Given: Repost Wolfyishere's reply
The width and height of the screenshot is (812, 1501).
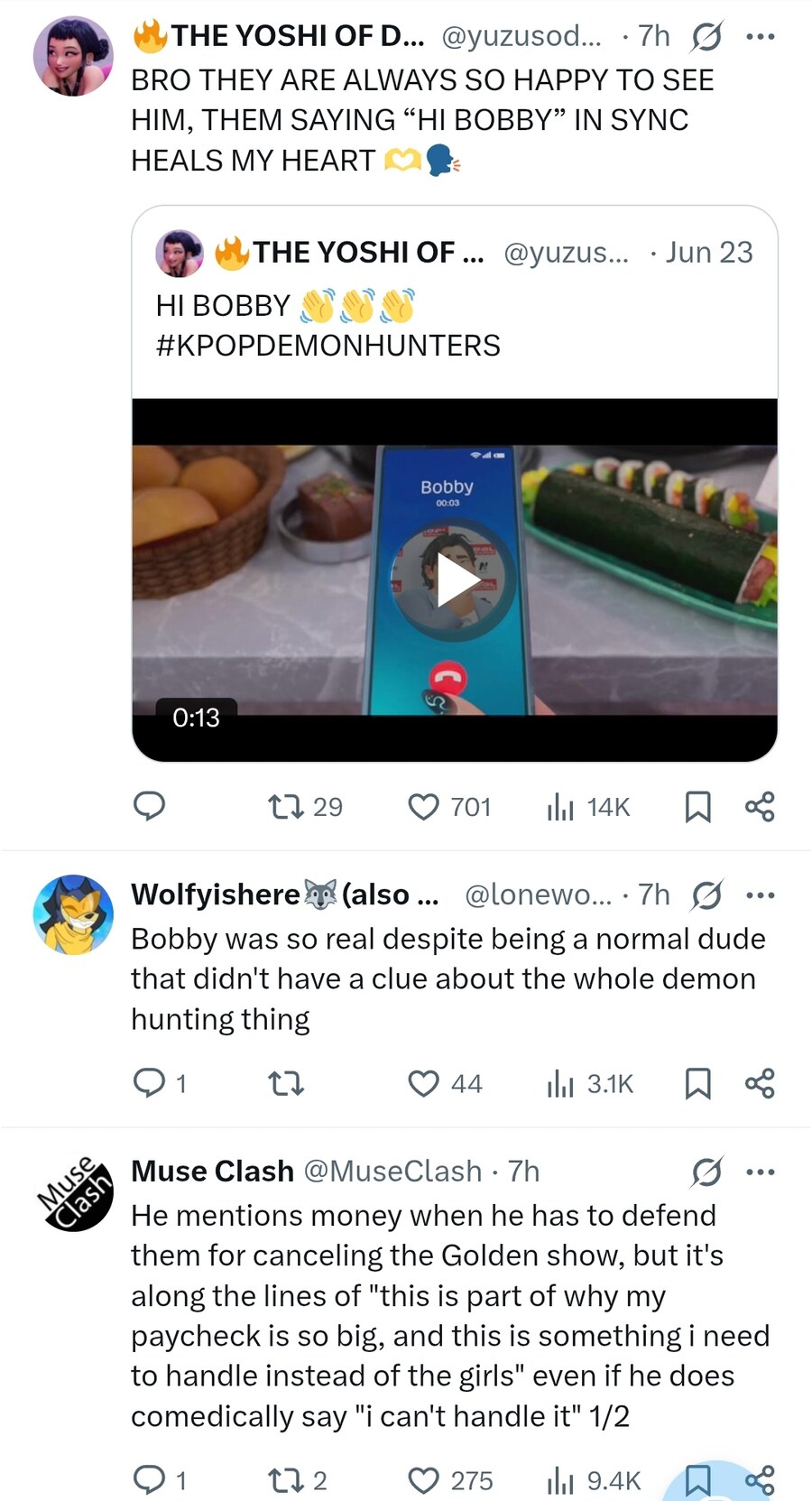Looking at the screenshot, I should point(286,1083).
